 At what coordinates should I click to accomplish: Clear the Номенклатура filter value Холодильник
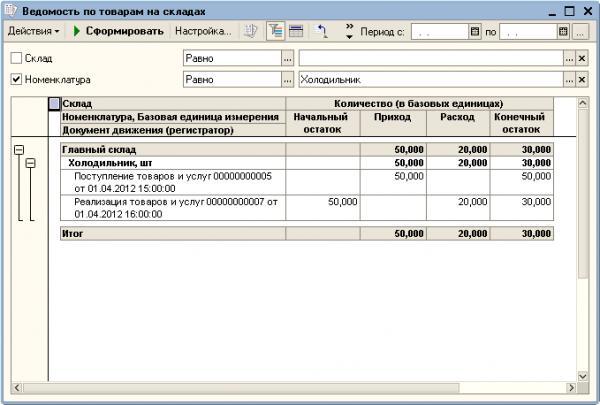coord(582,78)
